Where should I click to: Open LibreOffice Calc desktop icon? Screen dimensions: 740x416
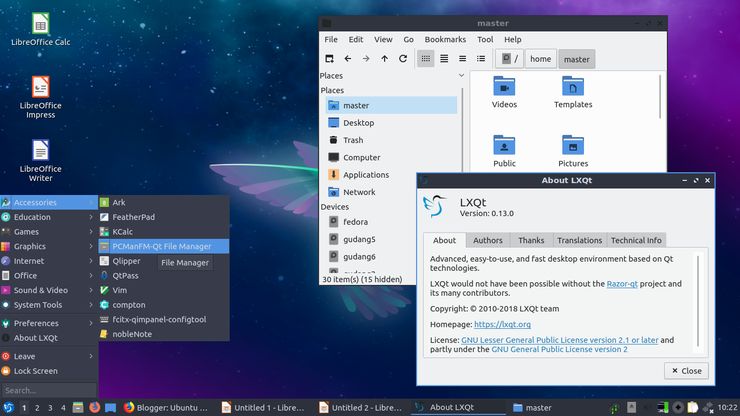[x=41, y=23]
